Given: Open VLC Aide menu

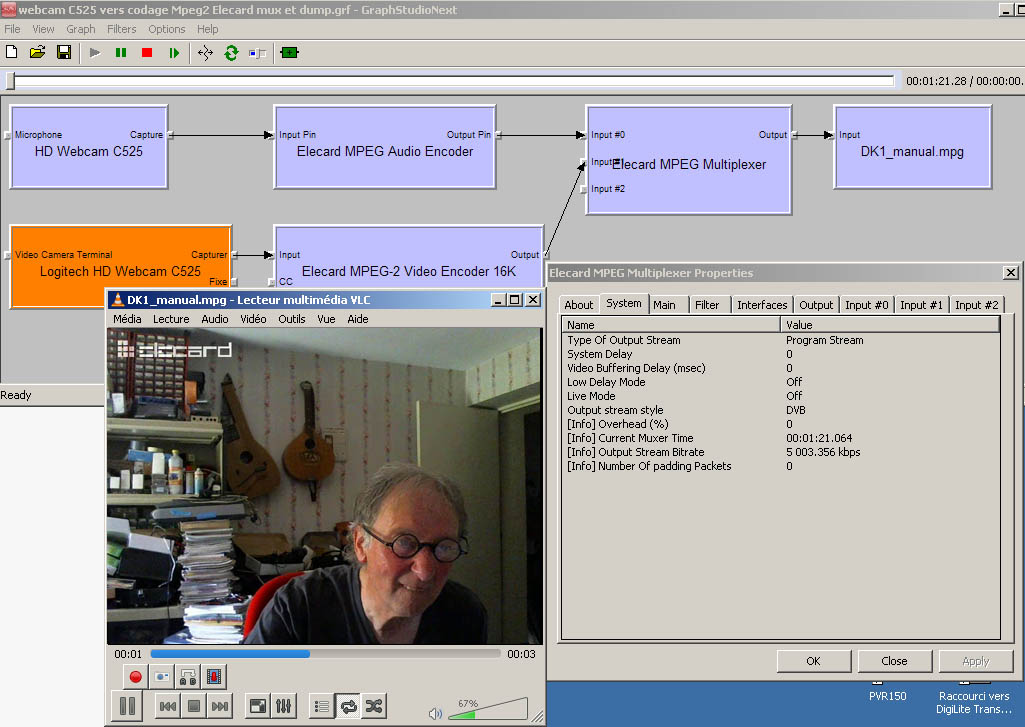Looking at the screenshot, I should 358,319.
